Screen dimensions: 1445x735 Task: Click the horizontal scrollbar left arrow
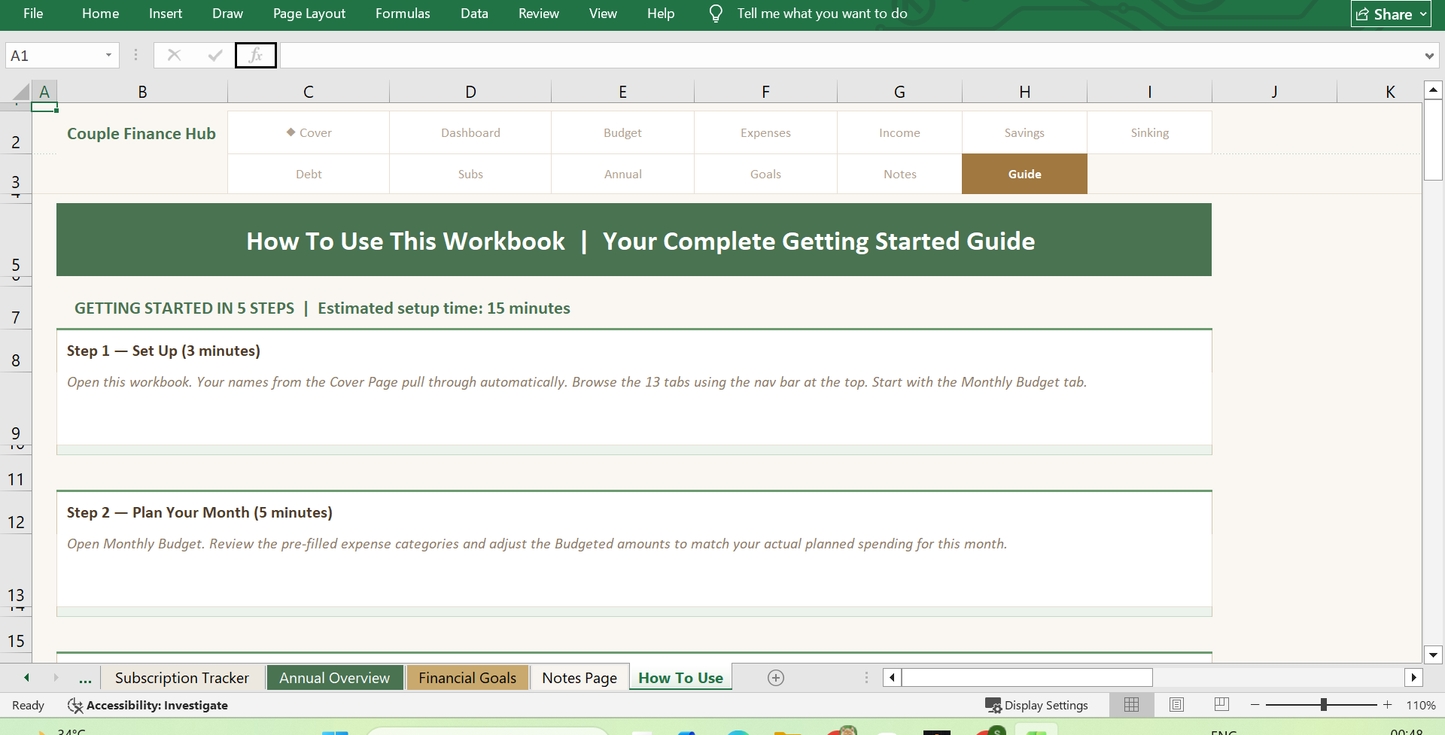pos(892,677)
